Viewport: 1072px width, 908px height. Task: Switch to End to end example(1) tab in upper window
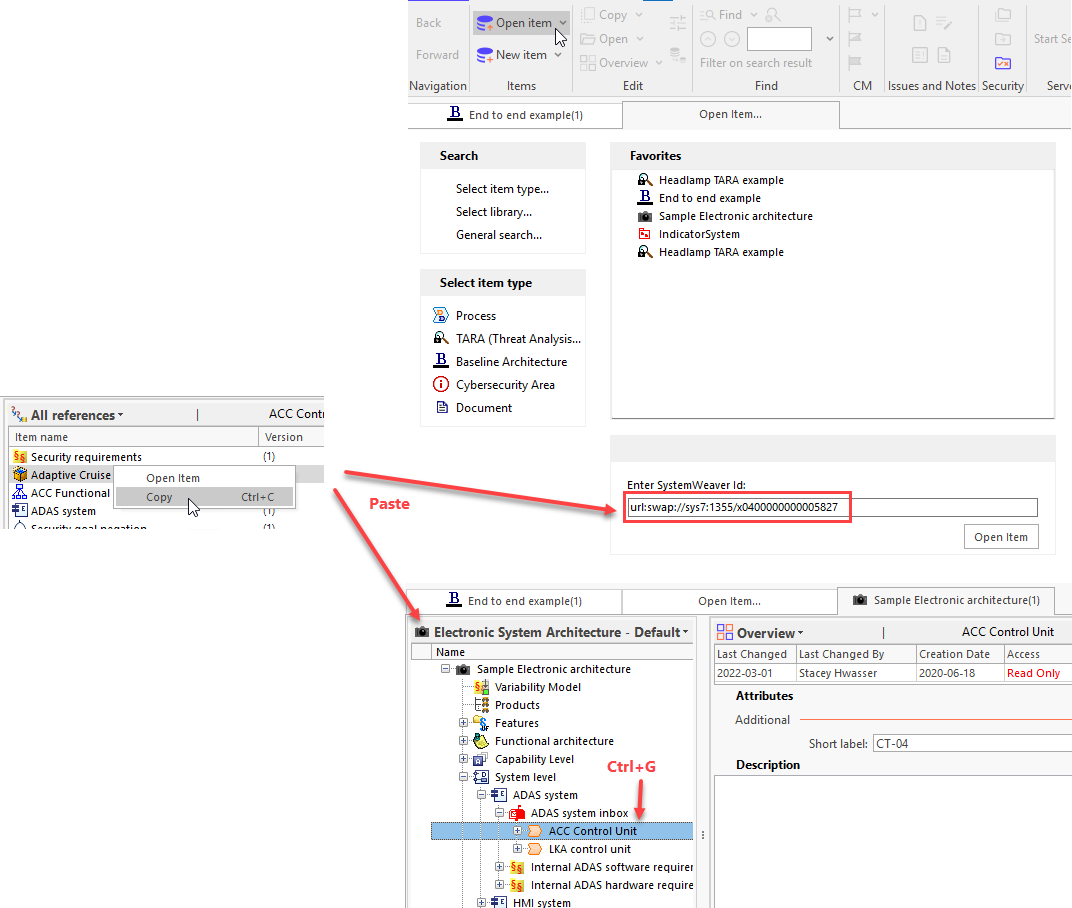coord(515,115)
